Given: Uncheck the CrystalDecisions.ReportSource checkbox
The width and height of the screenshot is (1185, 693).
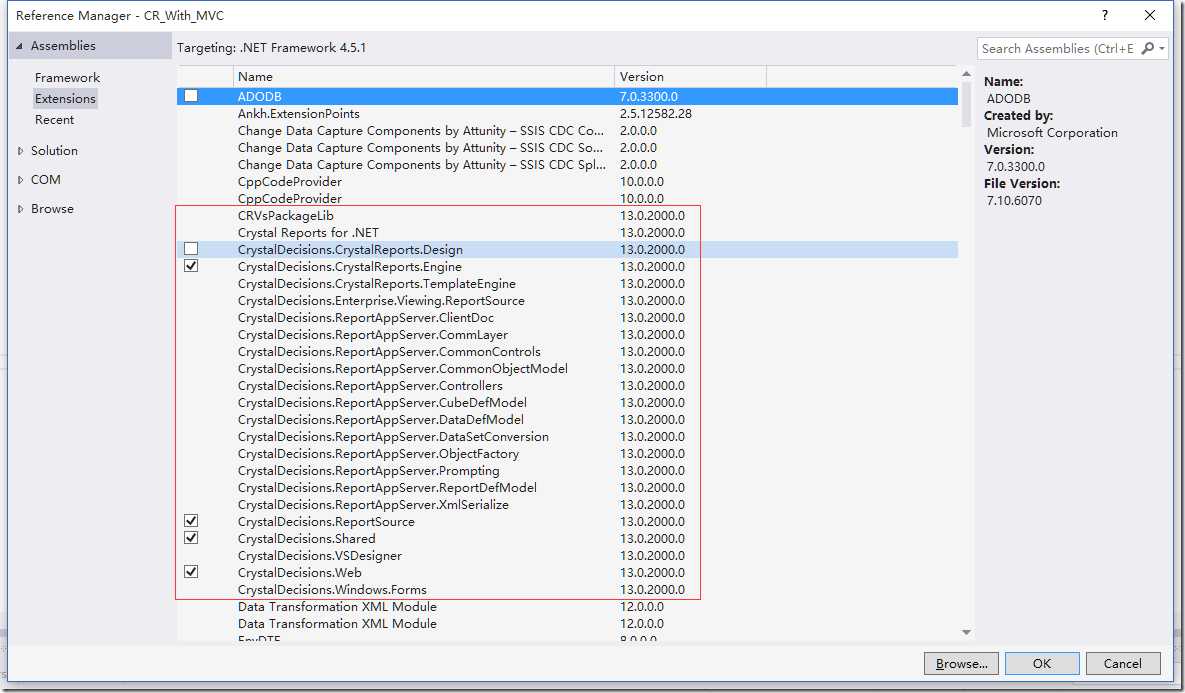Looking at the screenshot, I should (x=191, y=521).
